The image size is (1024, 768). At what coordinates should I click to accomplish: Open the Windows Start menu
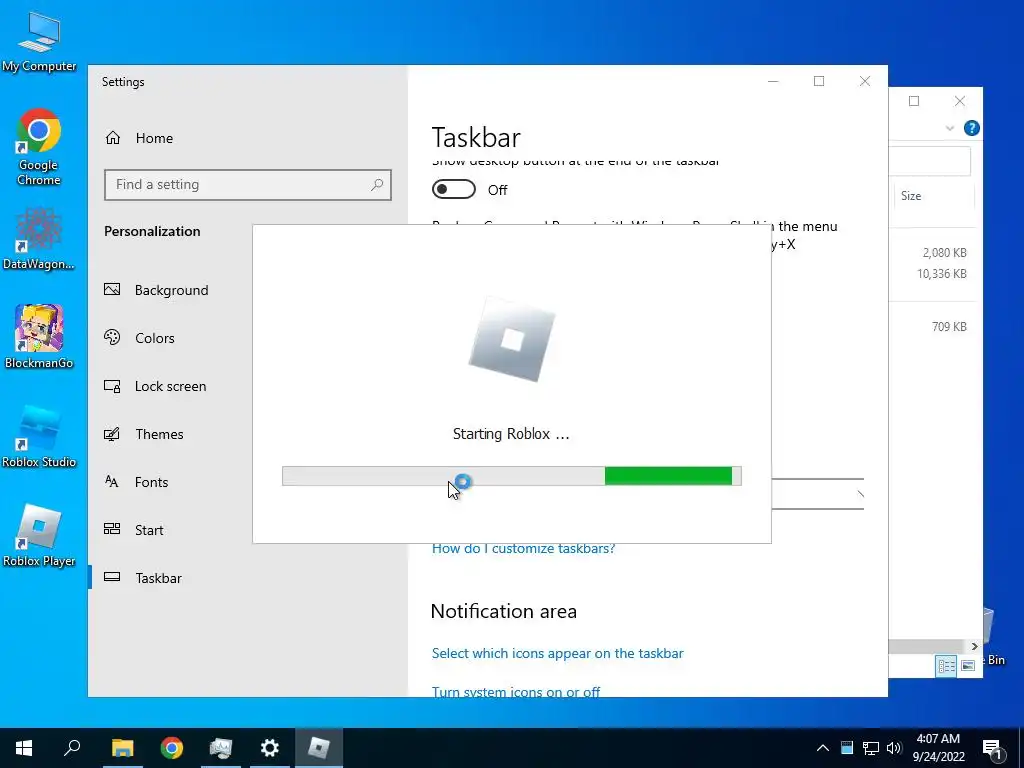24,748
